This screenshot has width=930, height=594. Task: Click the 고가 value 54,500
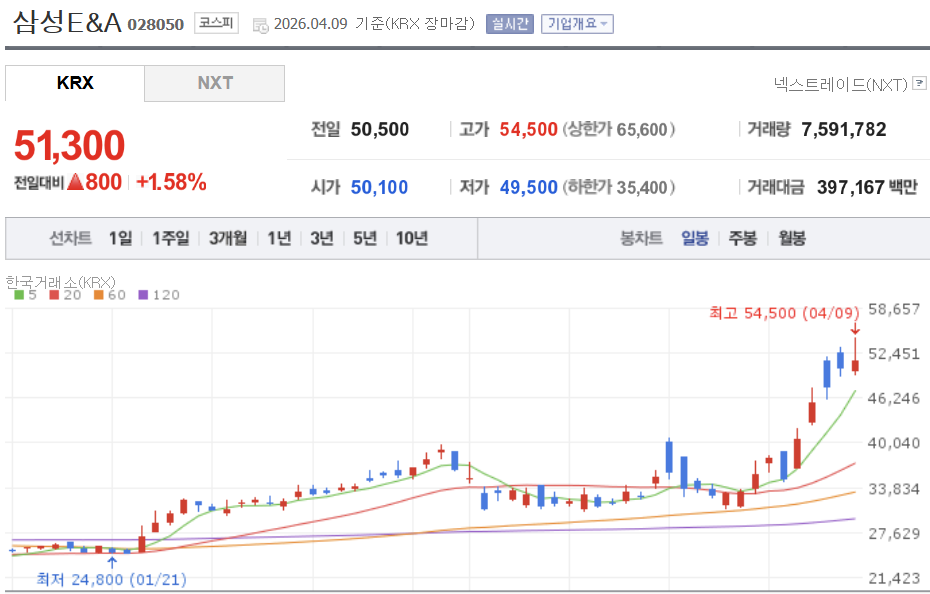pos(528,129)
